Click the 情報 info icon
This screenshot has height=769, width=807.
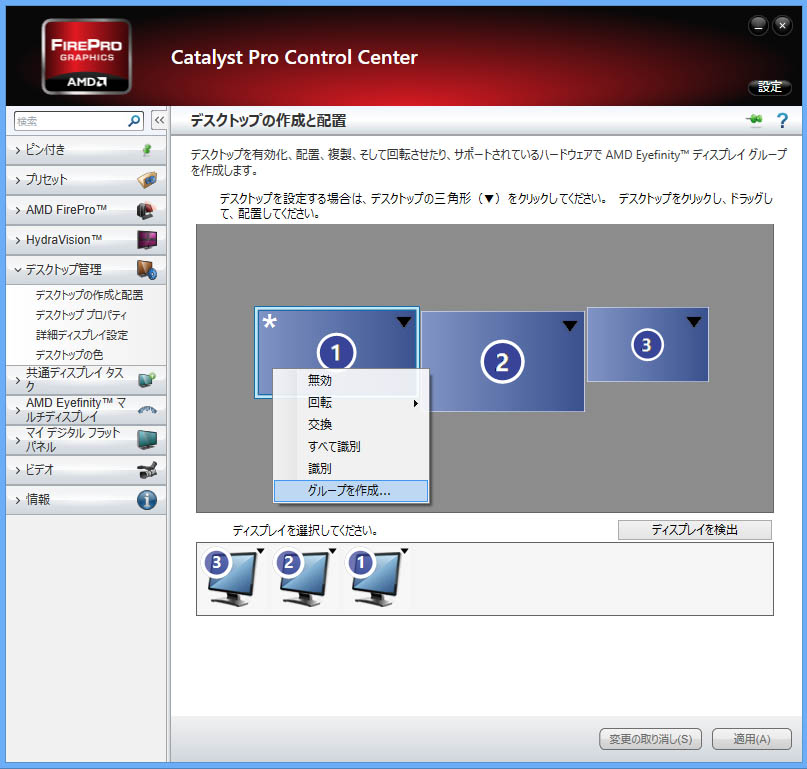click(x=147, y=500)
